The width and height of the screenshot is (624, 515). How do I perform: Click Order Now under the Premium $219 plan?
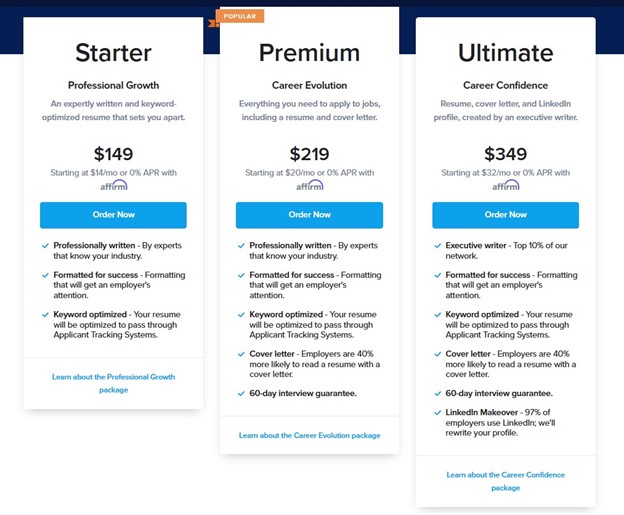(x=310, y=215)
